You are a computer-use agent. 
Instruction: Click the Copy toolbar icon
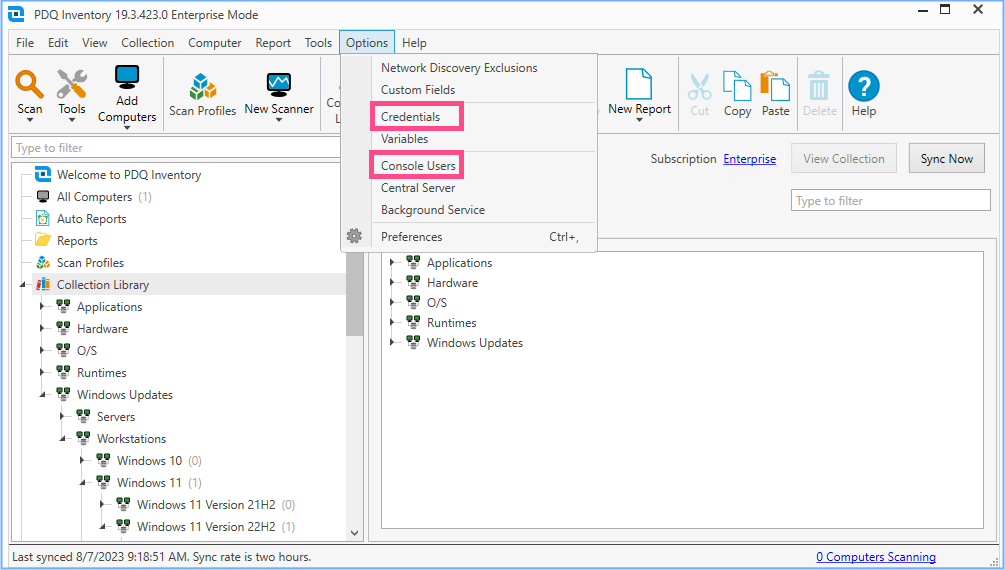[x=737, y=86]
